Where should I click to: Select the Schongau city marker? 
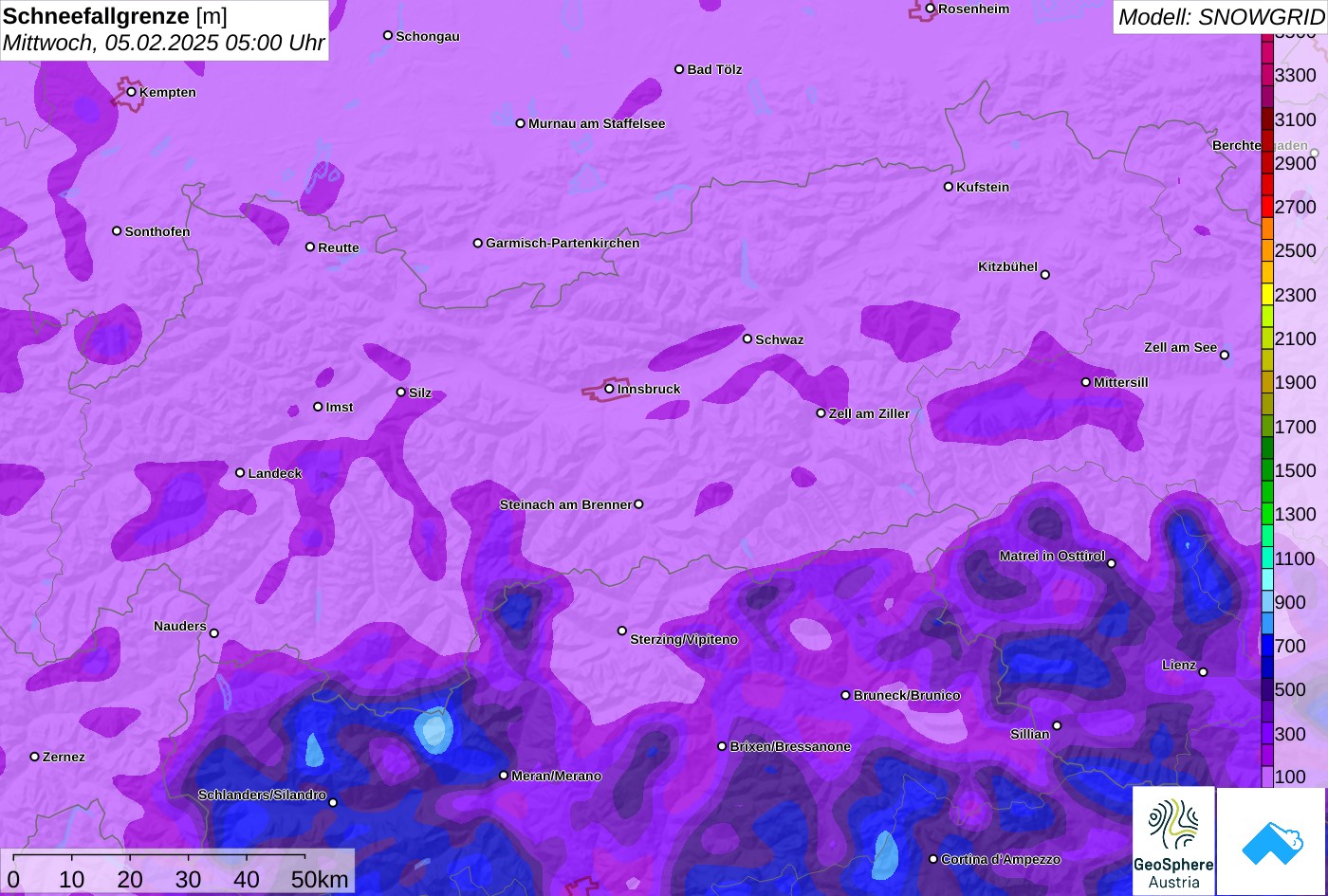point(388,35)
